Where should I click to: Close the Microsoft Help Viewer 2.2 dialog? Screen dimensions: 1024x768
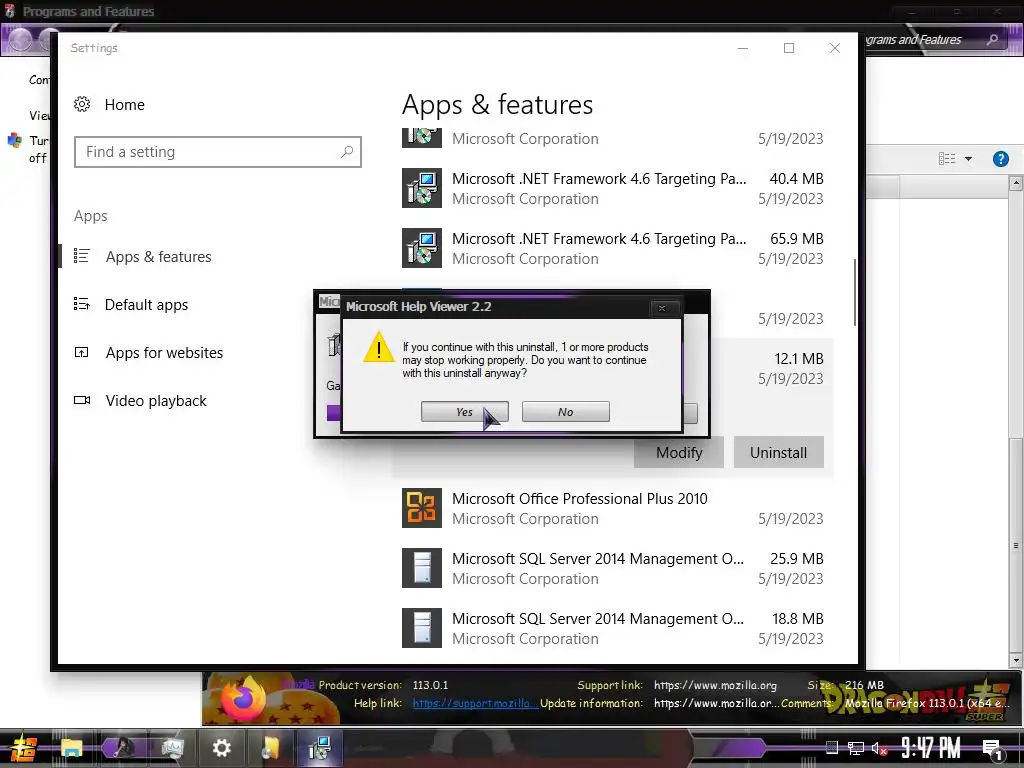tap(662, 308)
